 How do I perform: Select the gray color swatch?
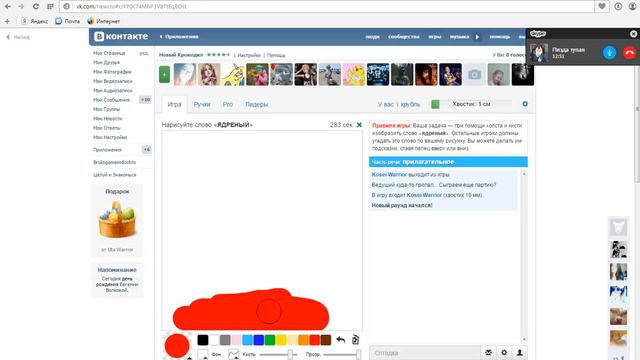point(225,340)
